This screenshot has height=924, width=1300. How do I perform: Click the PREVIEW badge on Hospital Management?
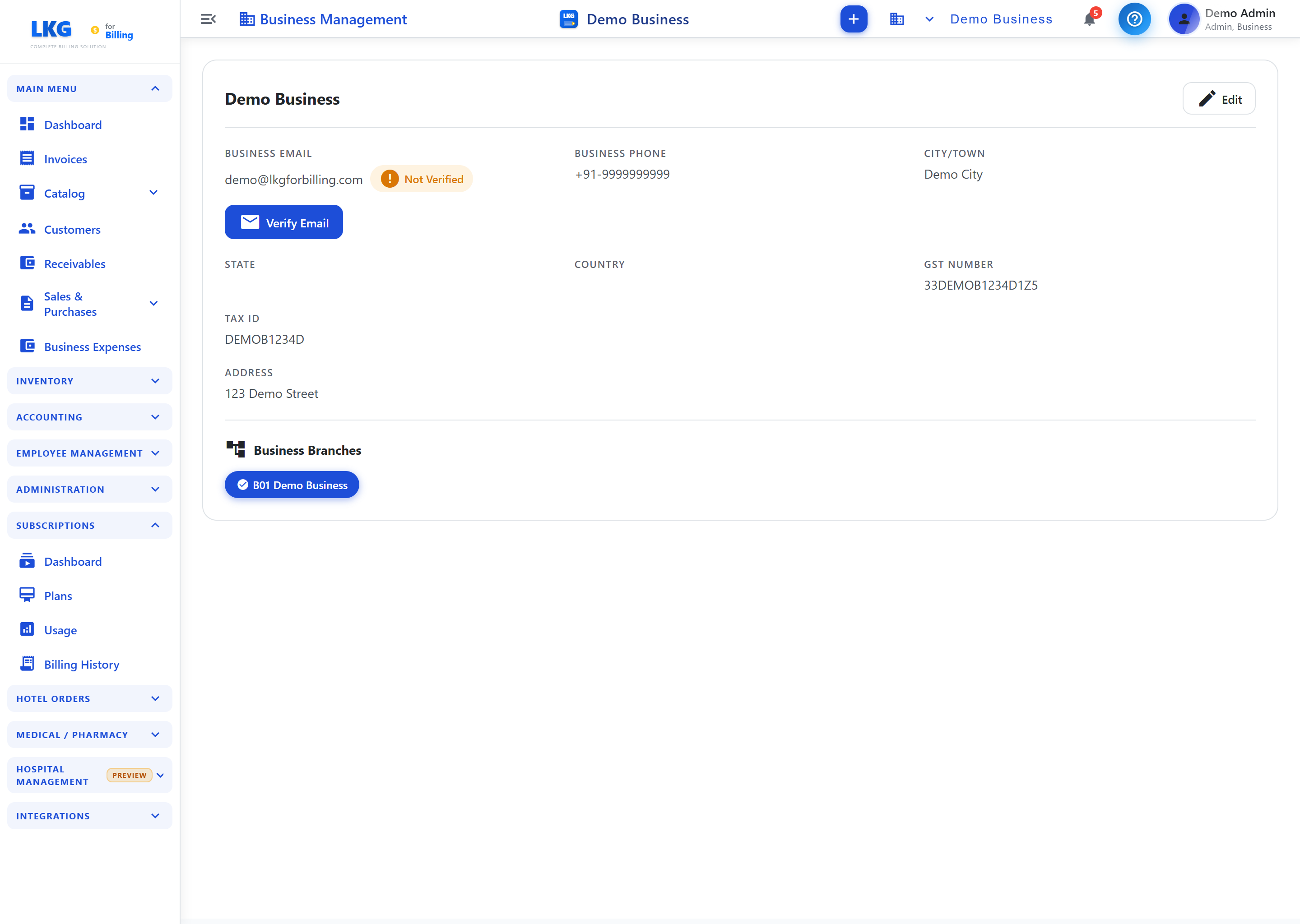[129, 775]
